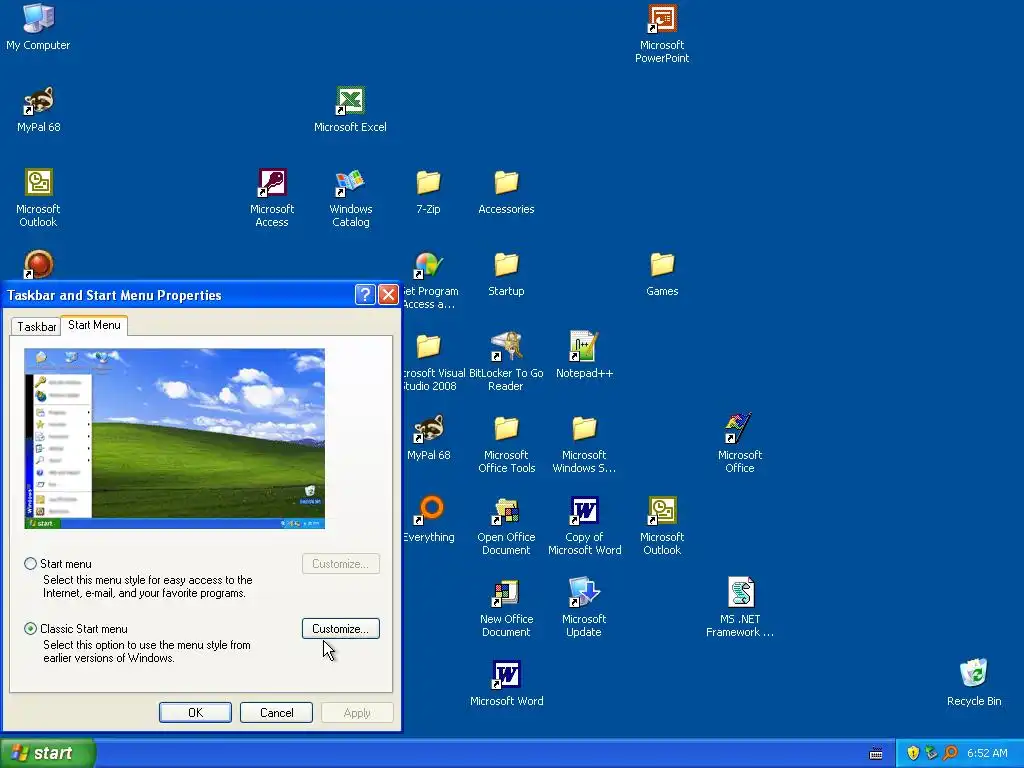Choose the Start menu radio option
Viewport: 1024px width, 768px height.
click(x=30, y=564)
